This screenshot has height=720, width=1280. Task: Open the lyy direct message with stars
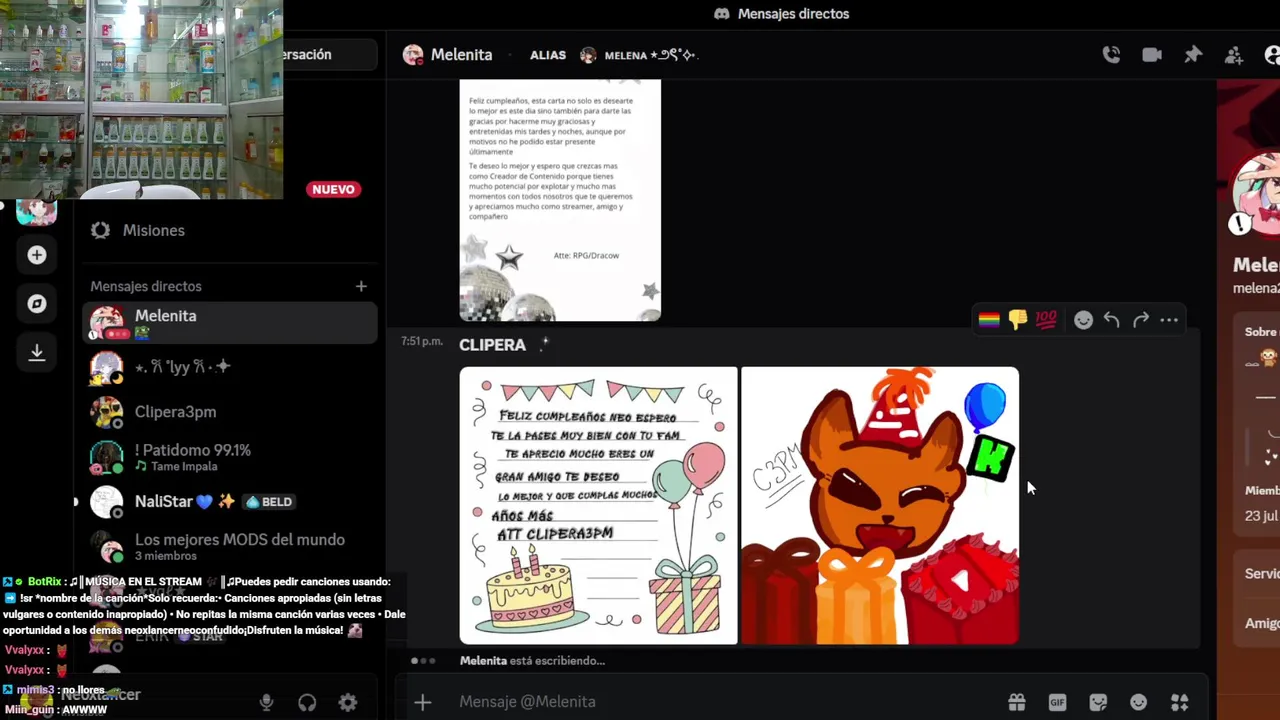pos(229,367)
